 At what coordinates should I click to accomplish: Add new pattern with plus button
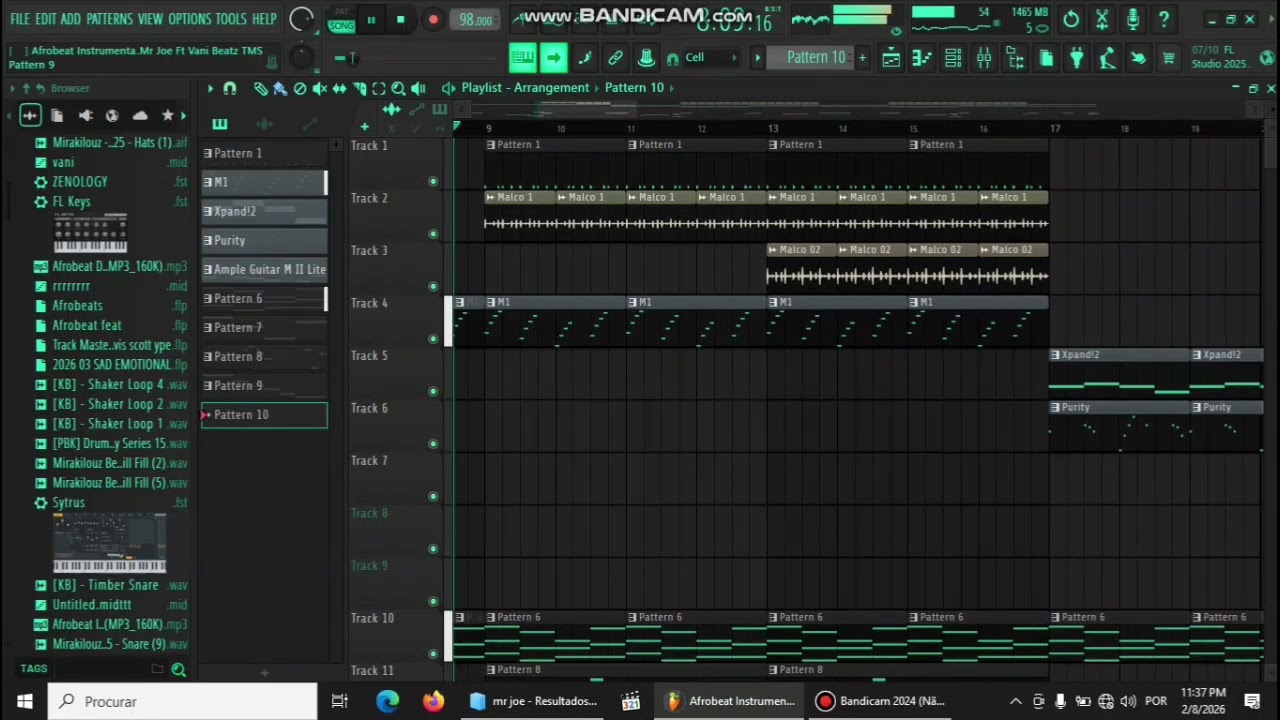862,58
